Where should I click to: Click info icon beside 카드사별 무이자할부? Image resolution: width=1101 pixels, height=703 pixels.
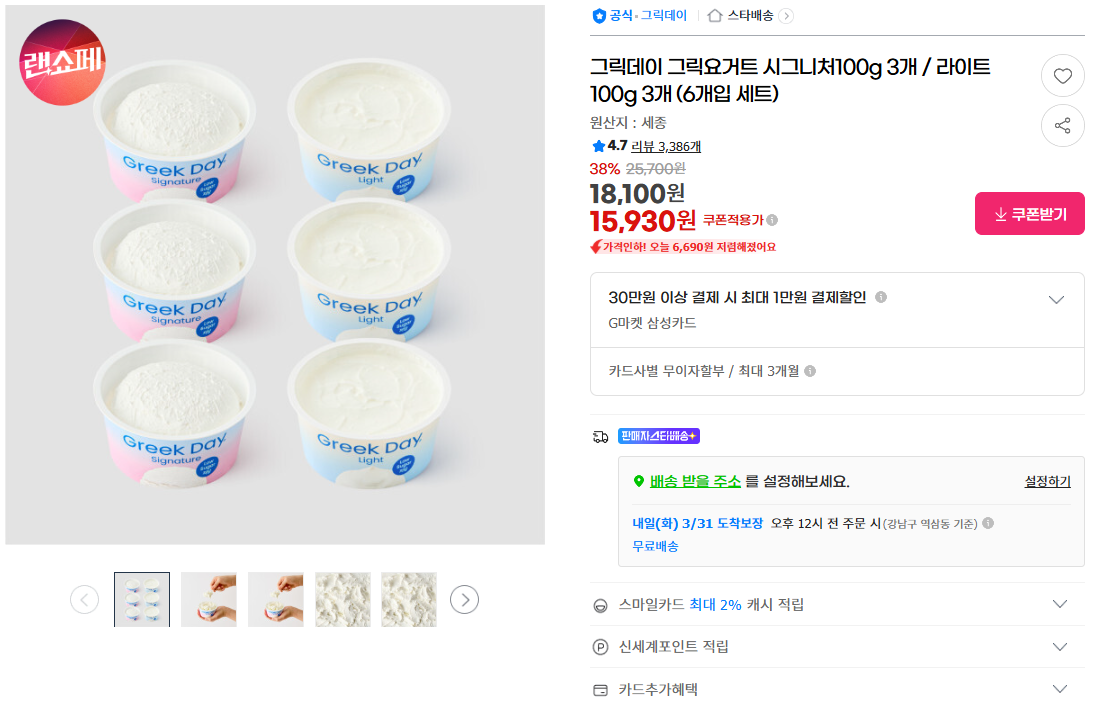pos(810,371)
